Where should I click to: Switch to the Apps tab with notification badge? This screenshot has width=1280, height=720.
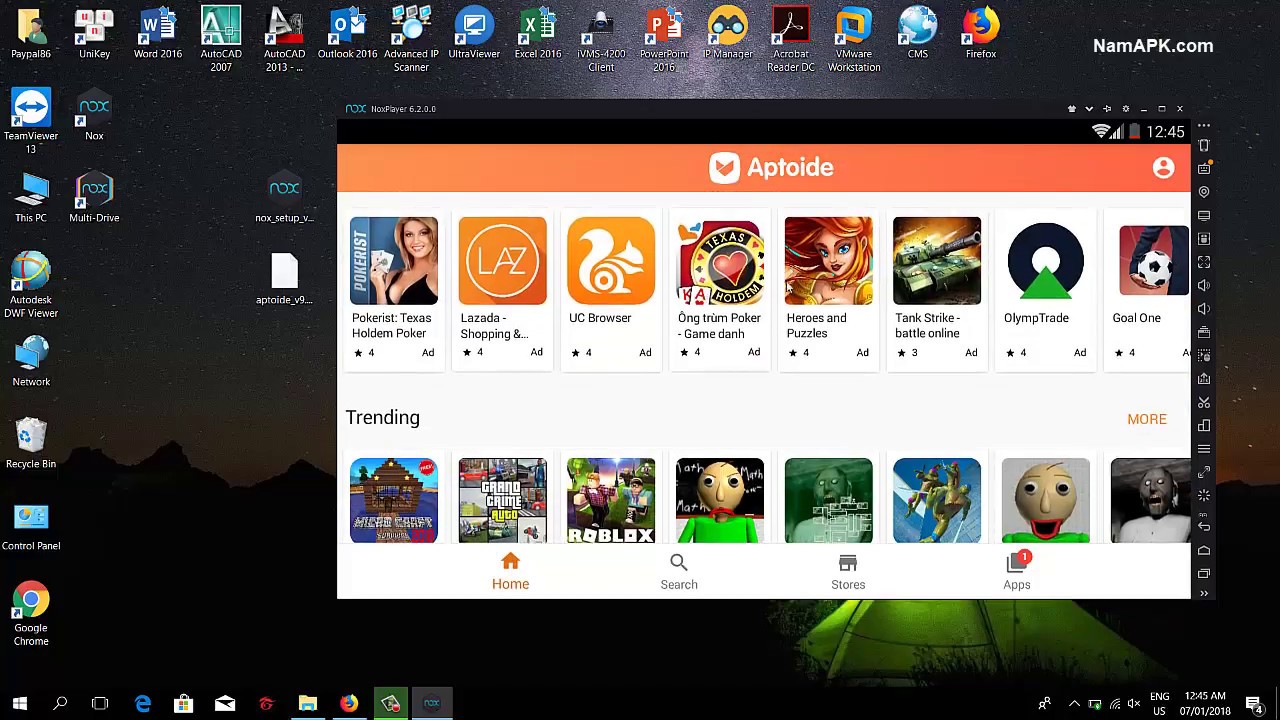[1017, 572]
